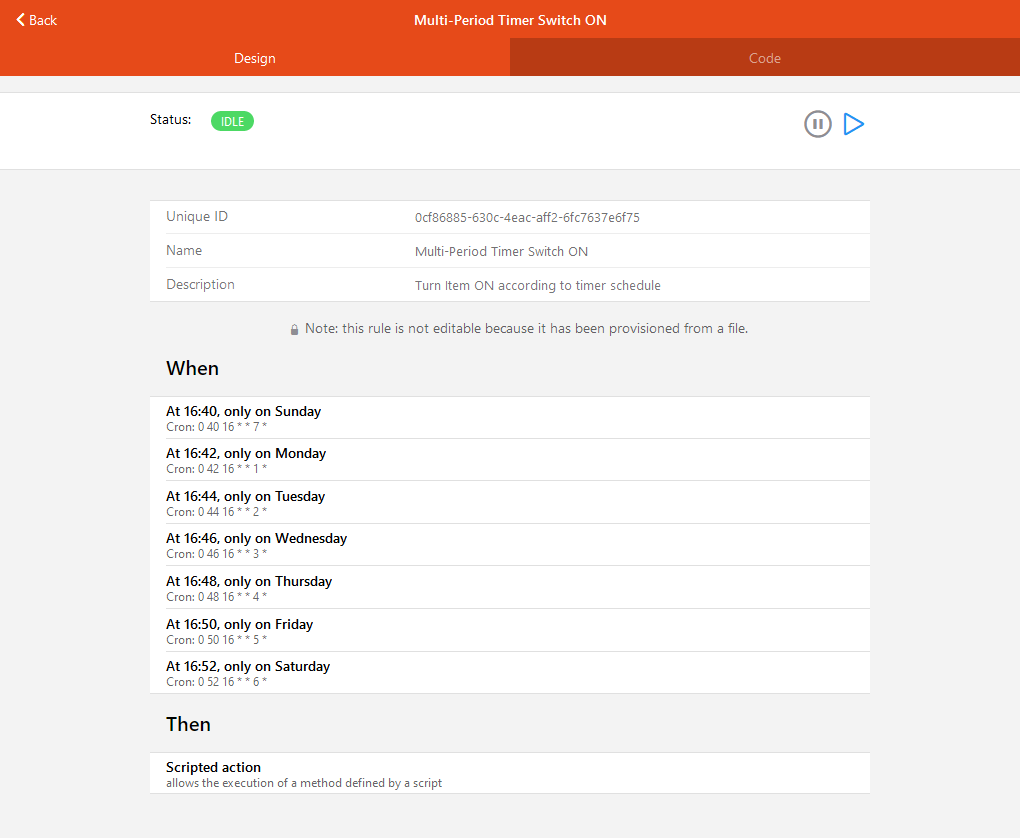Click the Unique ID value

(x=527, y=217)
